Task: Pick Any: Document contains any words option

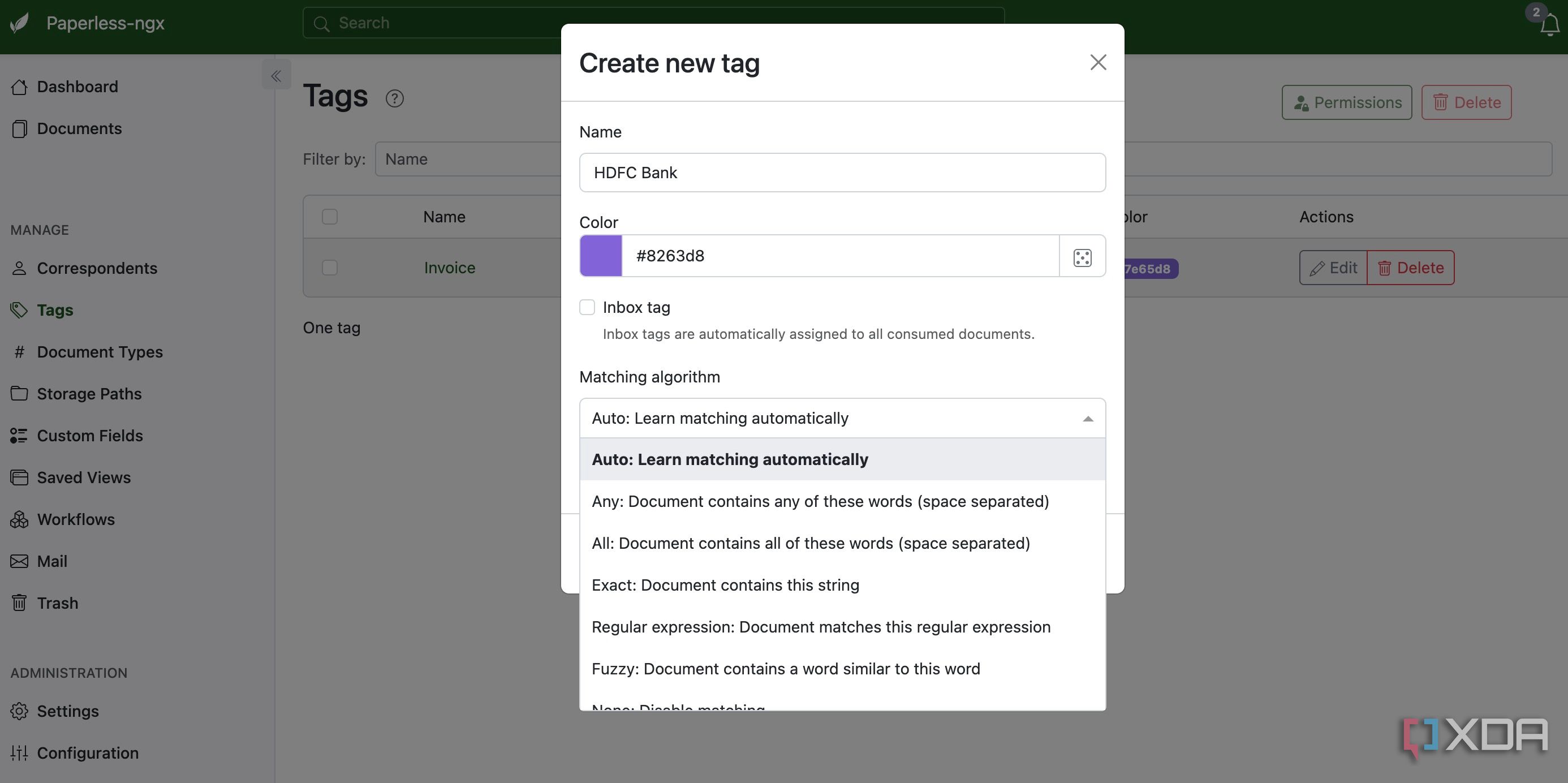Action: (820, 501)
